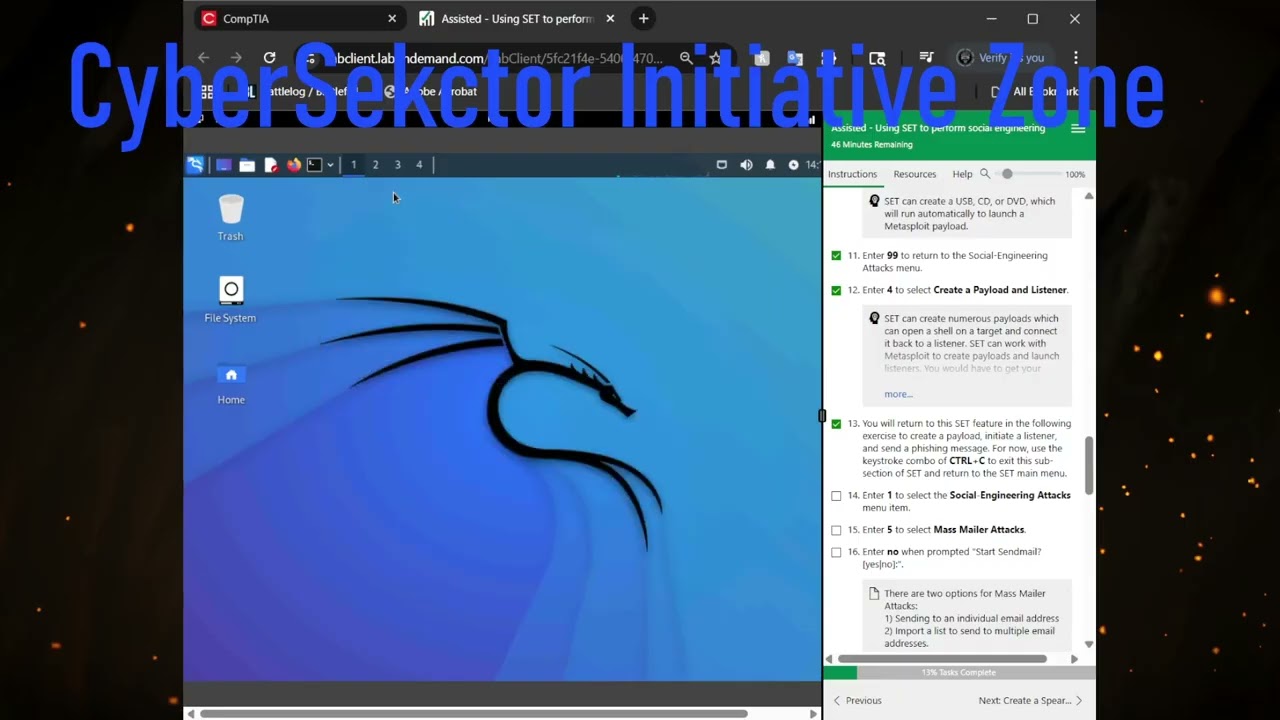Screen dimensions: 1280x720
Task: Go back in the browser
Action: [x=204, y=58]
